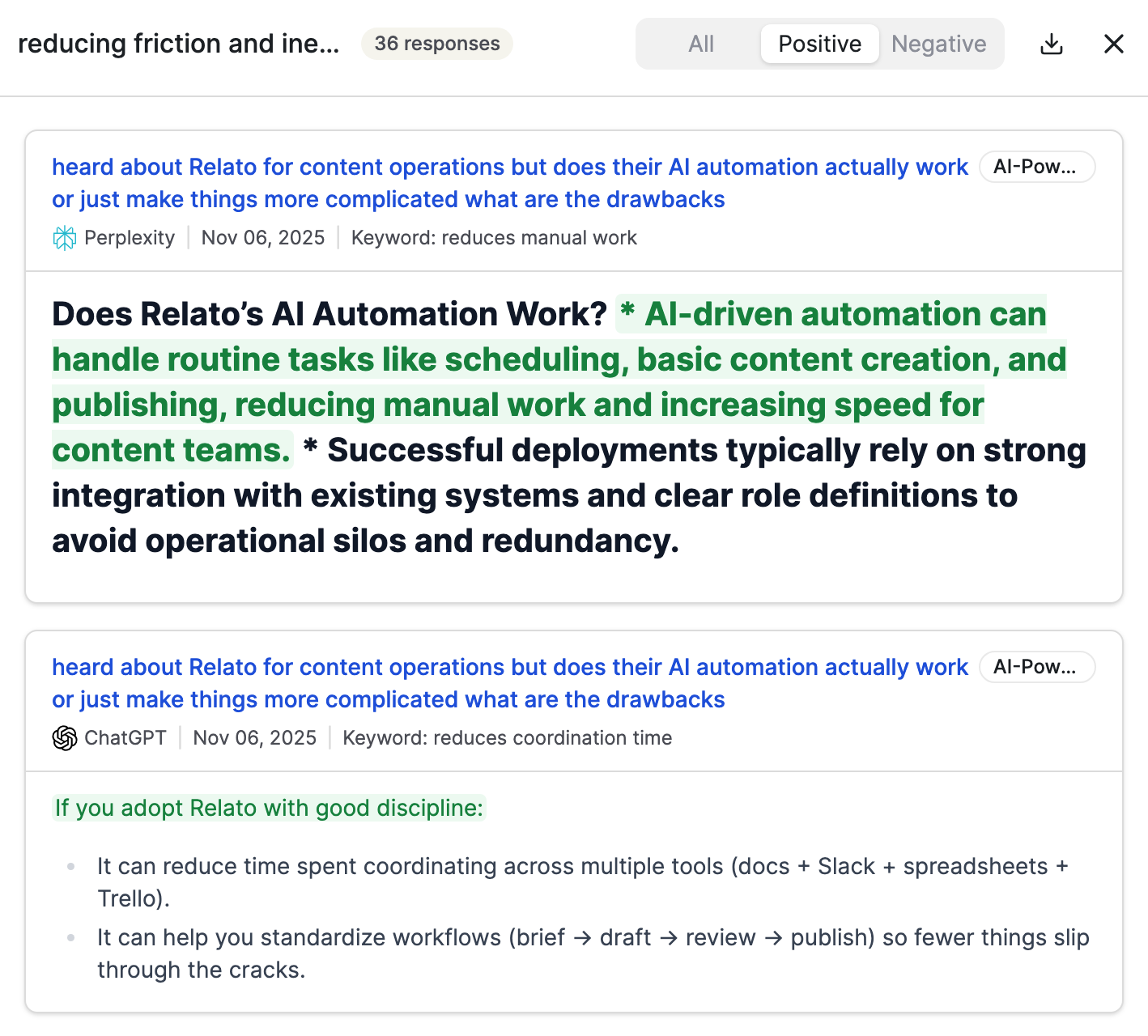Click the close X icon in the top-right
This screenshot has width=1148, height=1036.
click(x=1113, y=44)
